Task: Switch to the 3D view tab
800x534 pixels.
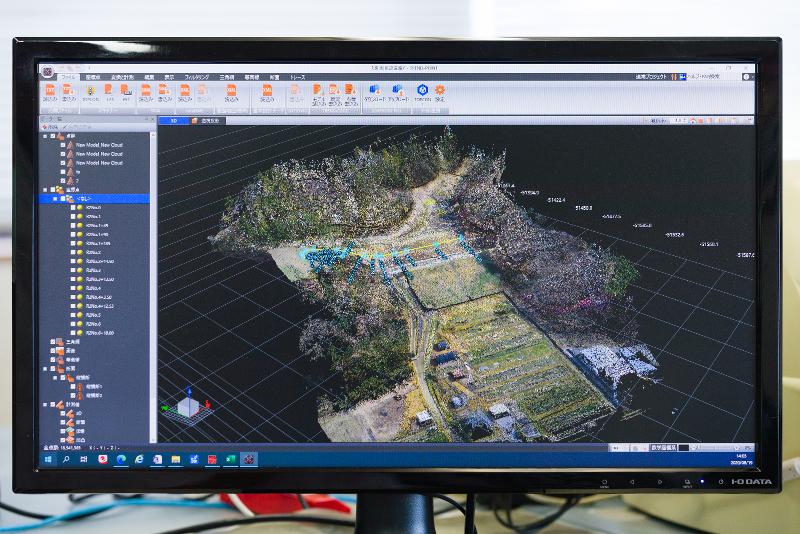Action: click(173, 120)
